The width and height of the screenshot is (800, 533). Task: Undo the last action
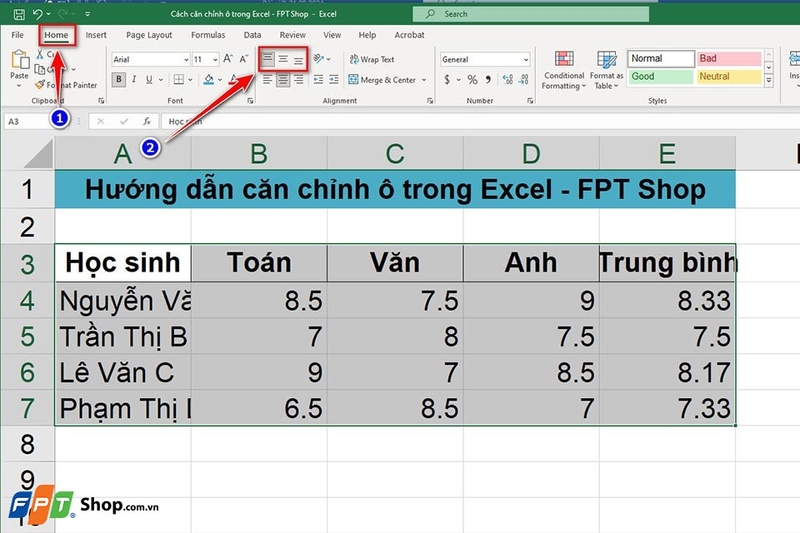[37, 14]
